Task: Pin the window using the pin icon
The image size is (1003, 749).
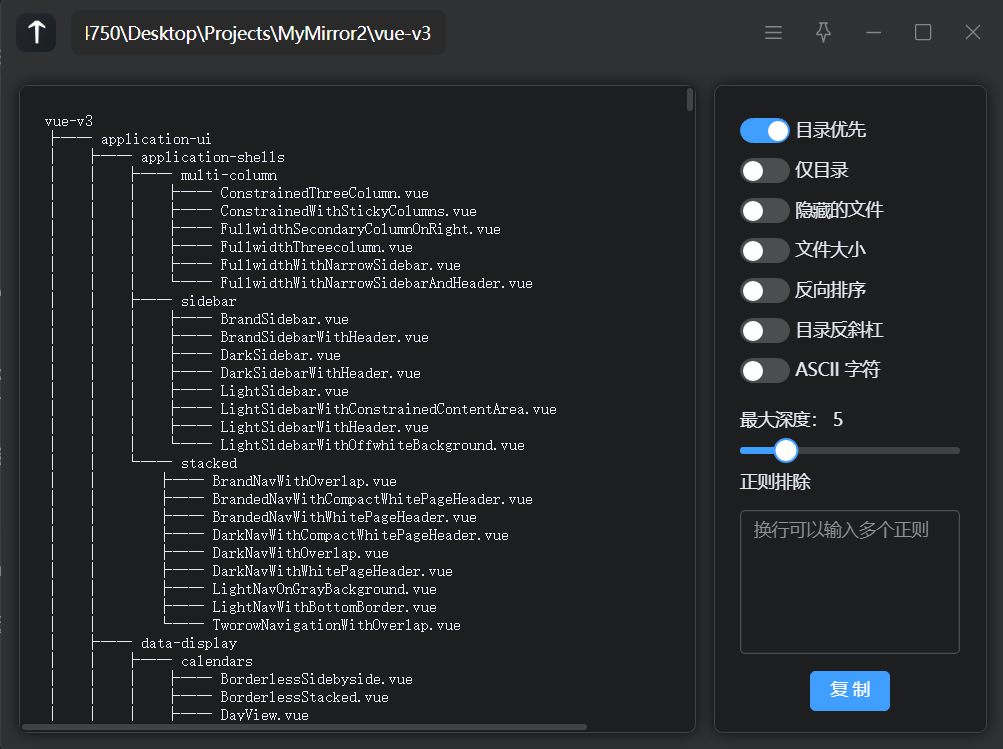Action: pos(823,33)
